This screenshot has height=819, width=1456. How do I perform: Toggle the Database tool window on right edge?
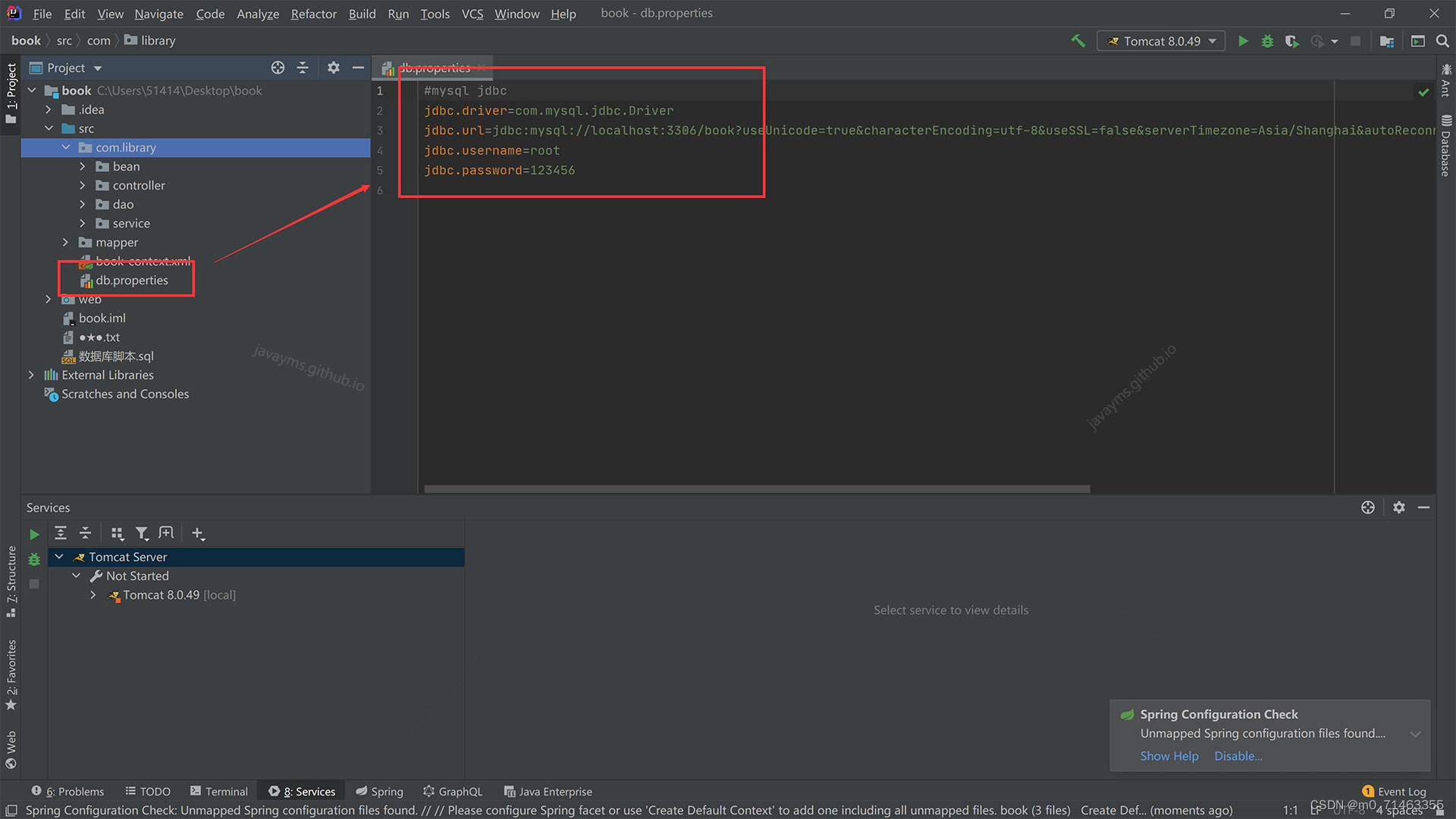coord(1445,146)
